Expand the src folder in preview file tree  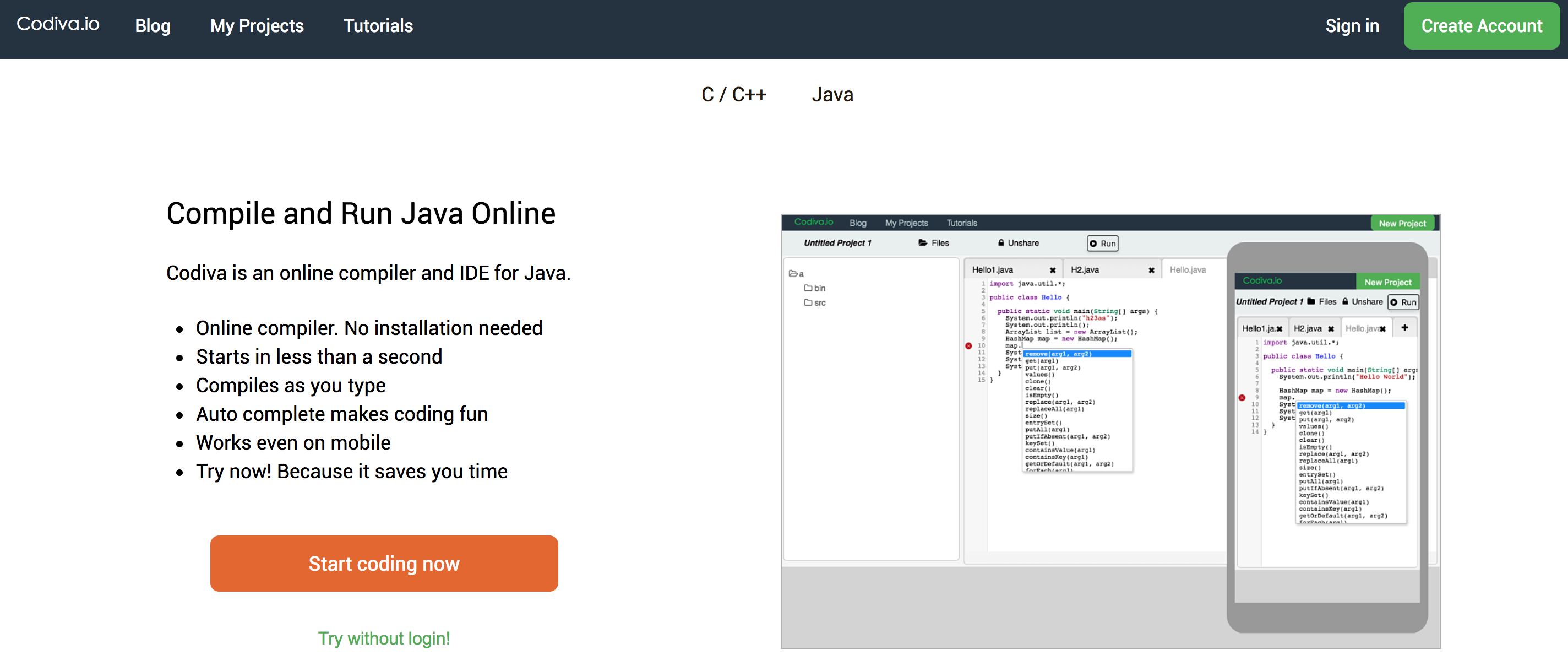click(x=814, y=302)
